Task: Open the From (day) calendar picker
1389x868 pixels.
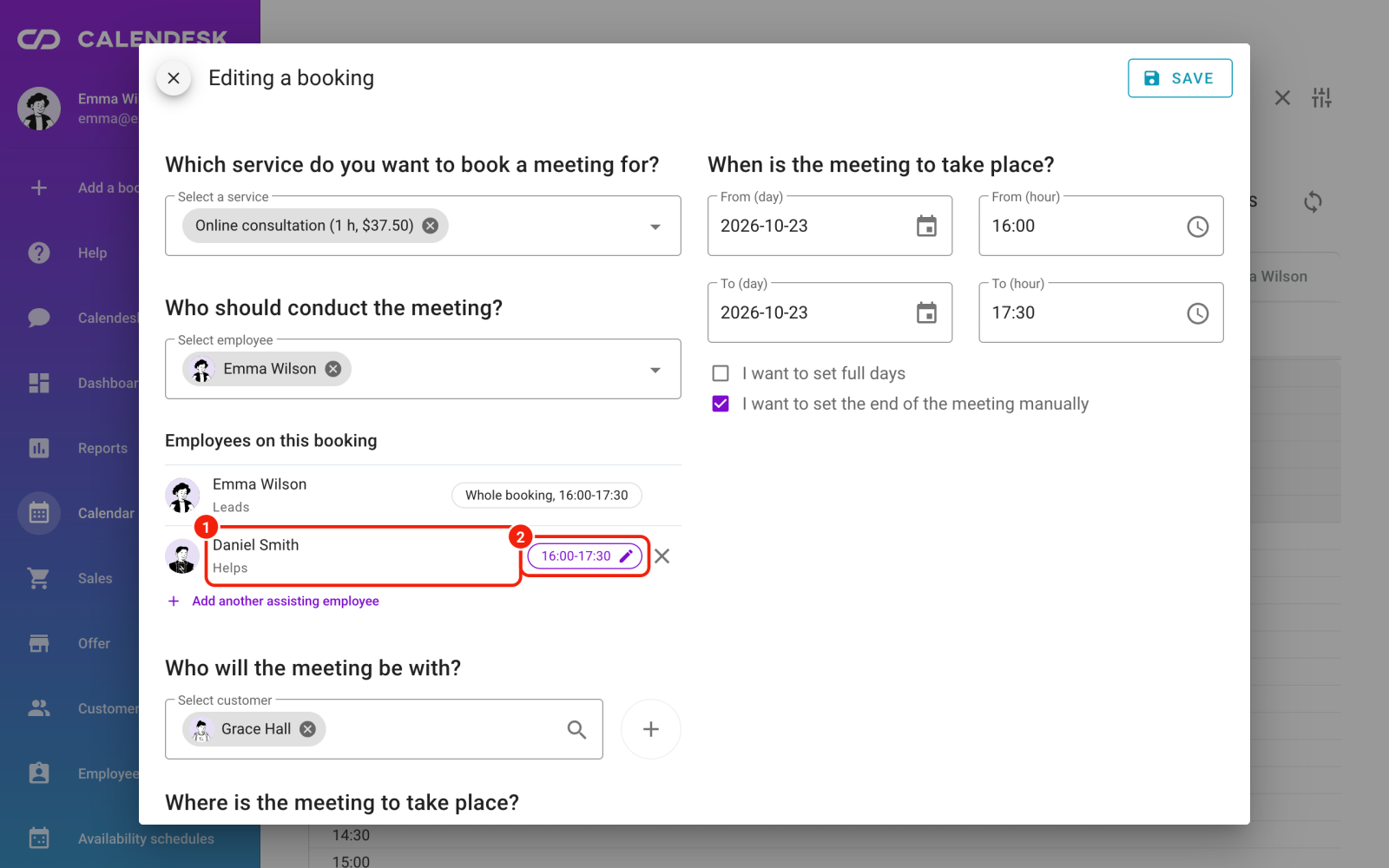Action: click(927, 226)
